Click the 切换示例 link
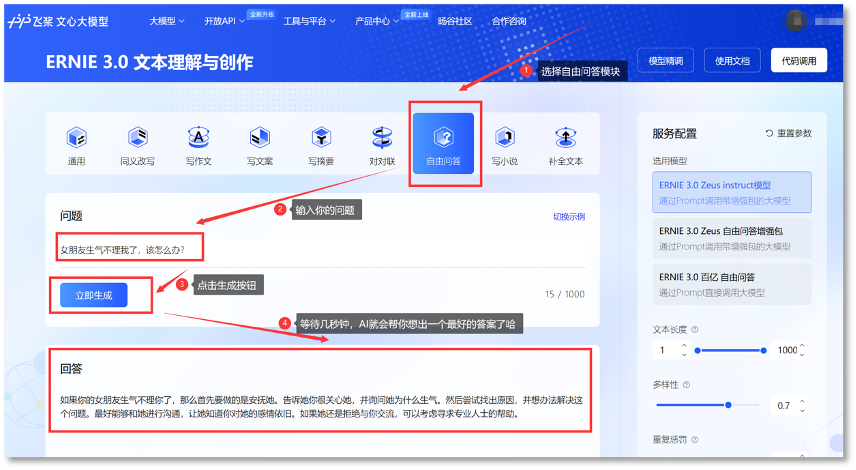856x470 pixels. point(569,217)
